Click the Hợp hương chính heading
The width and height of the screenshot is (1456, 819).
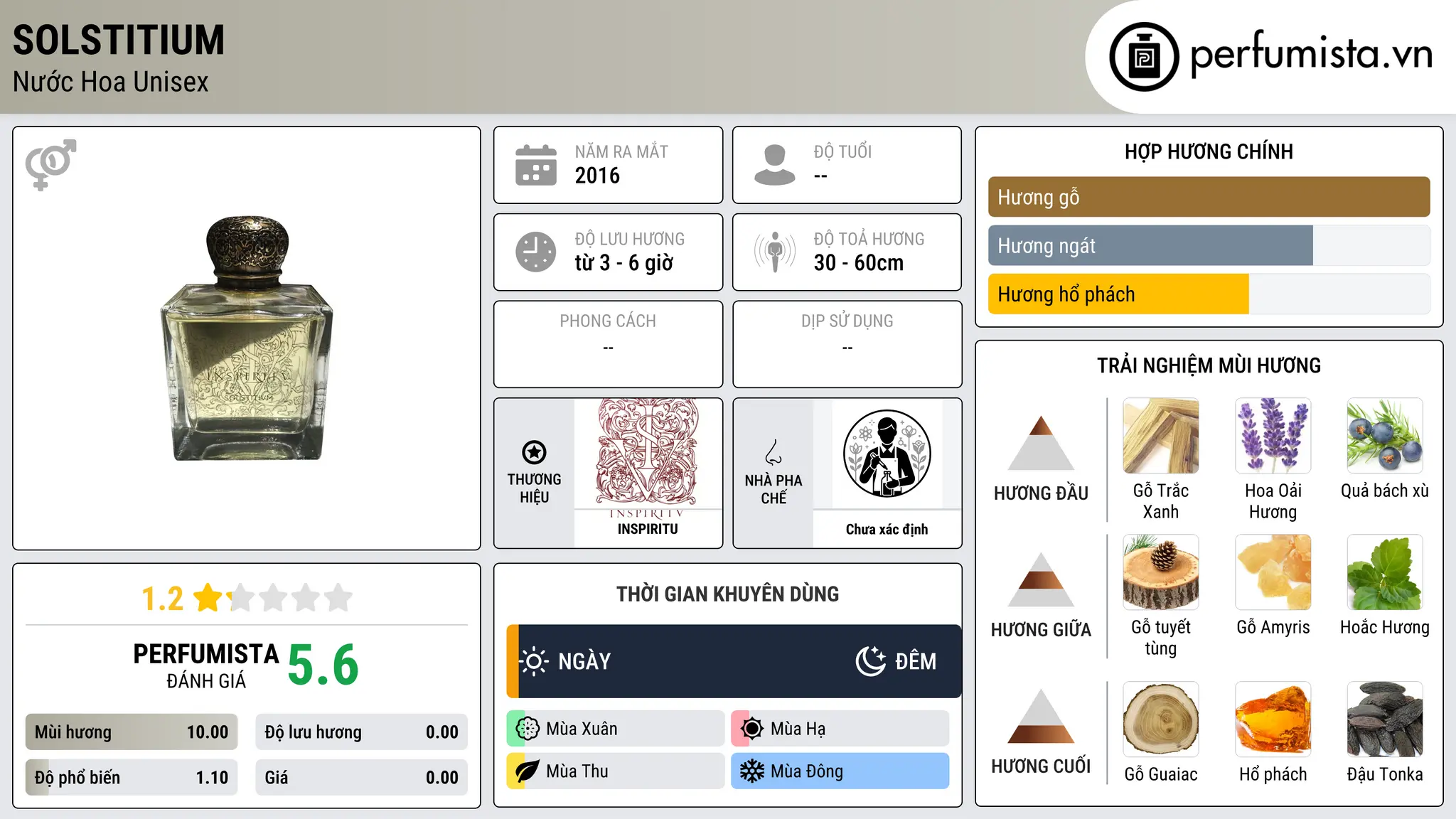pyautogui.click(x=1209, y=151)
